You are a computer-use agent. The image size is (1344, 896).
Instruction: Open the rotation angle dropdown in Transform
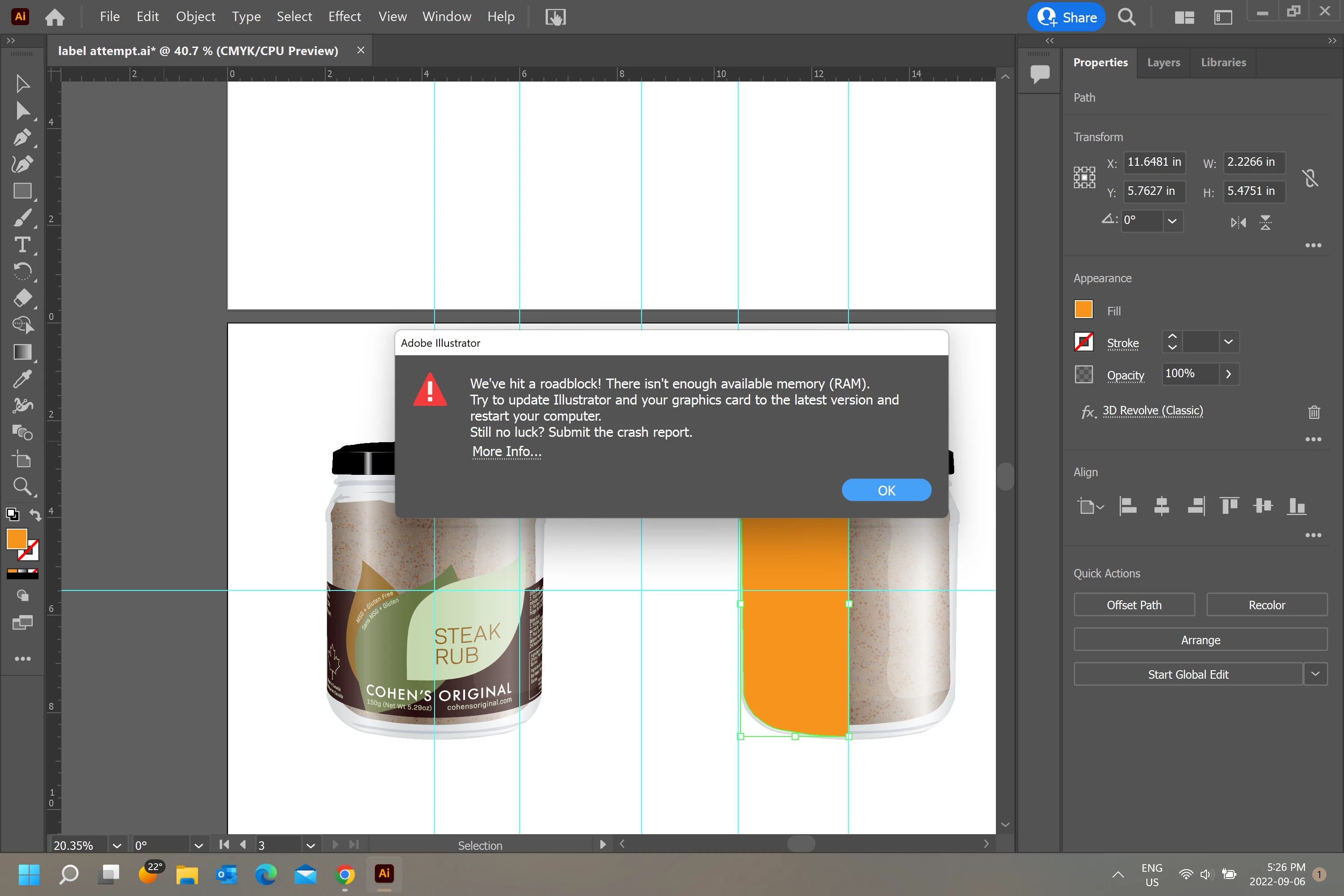tap(1172, 221)
